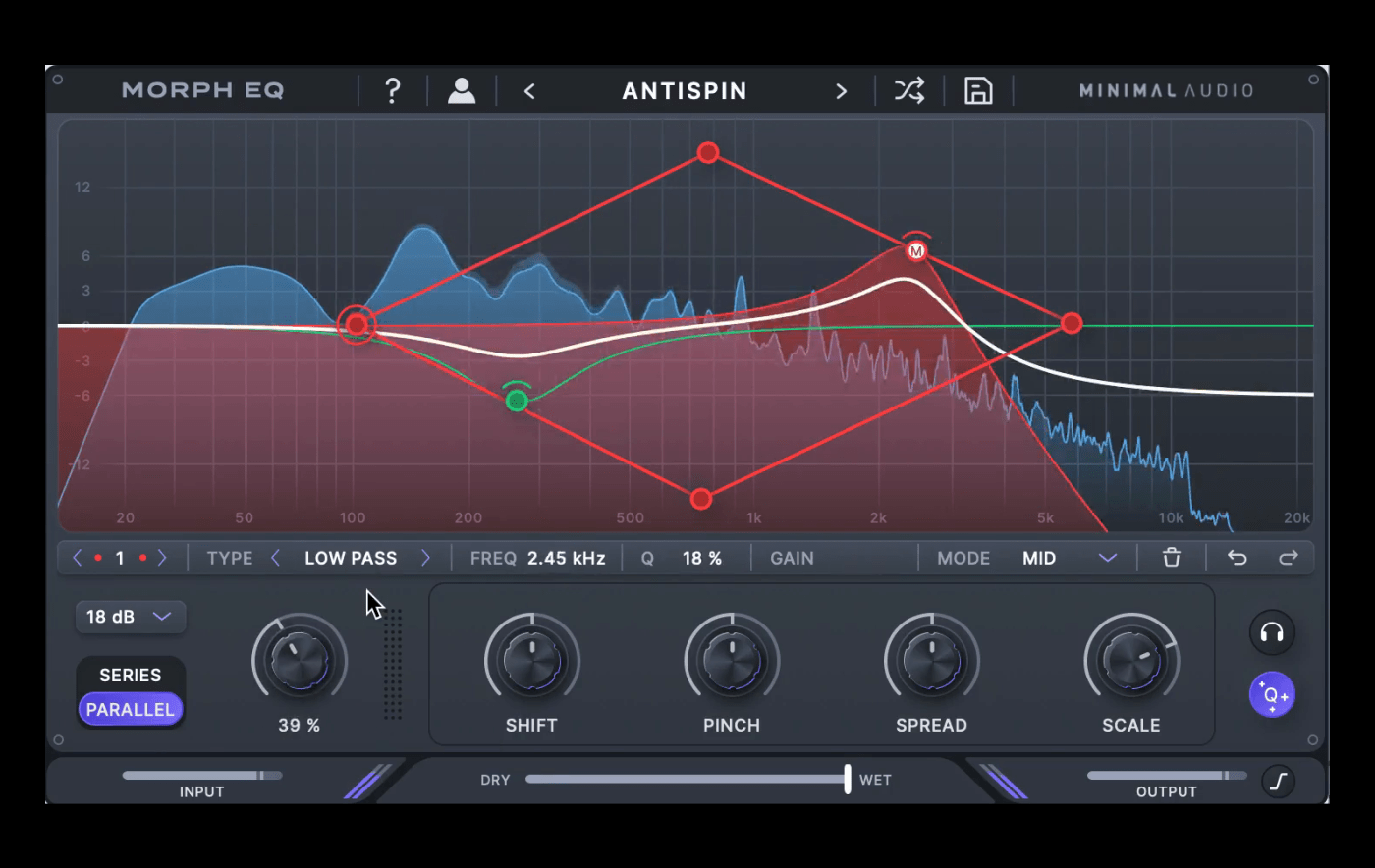Click the MINIMAL AUDIO logo

(1166, 91)
